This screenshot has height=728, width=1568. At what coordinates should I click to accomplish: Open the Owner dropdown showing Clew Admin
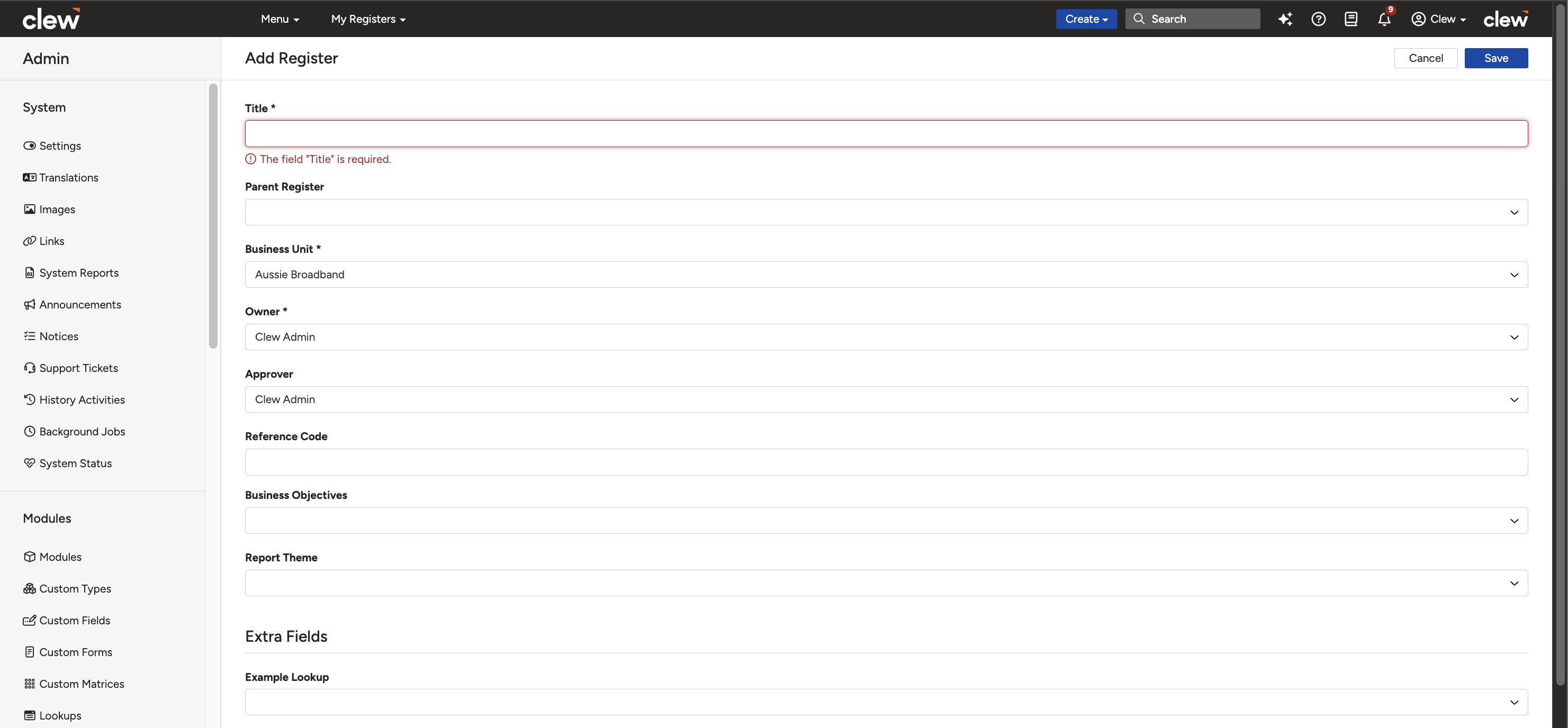coord(886,337)
